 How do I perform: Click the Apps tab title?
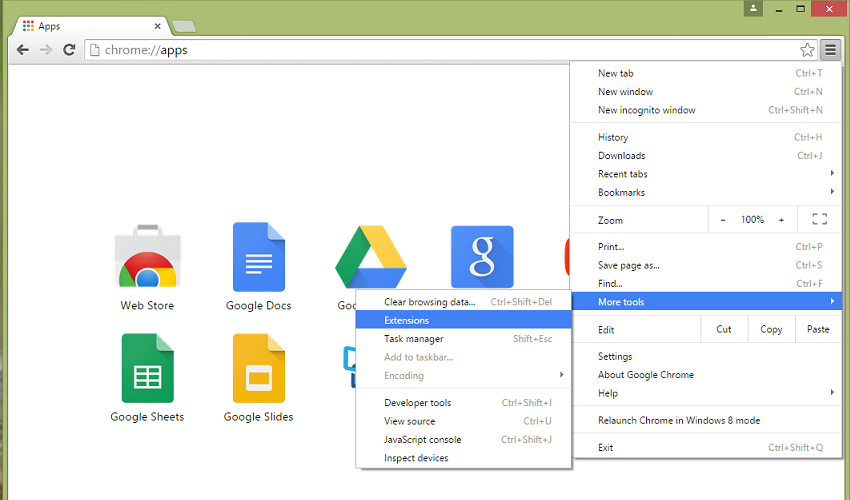coord(49,26)
